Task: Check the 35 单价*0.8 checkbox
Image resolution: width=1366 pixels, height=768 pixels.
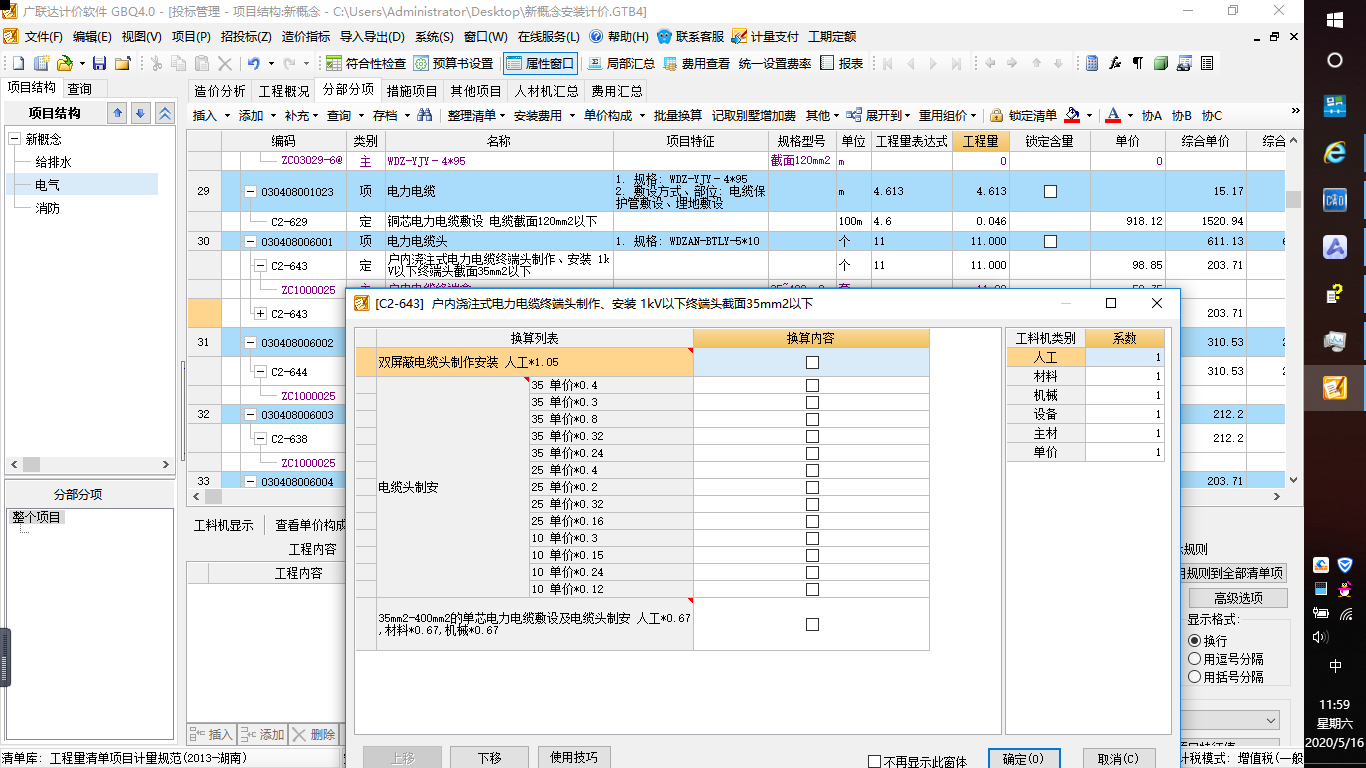Action: pyautogui.click(x=812, y=419)
